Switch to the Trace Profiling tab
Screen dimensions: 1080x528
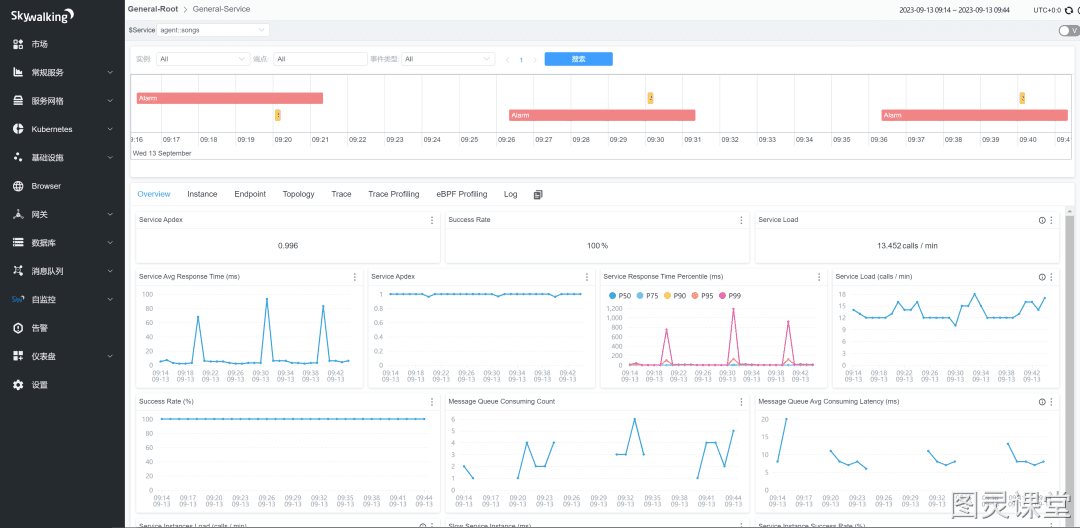393,194
